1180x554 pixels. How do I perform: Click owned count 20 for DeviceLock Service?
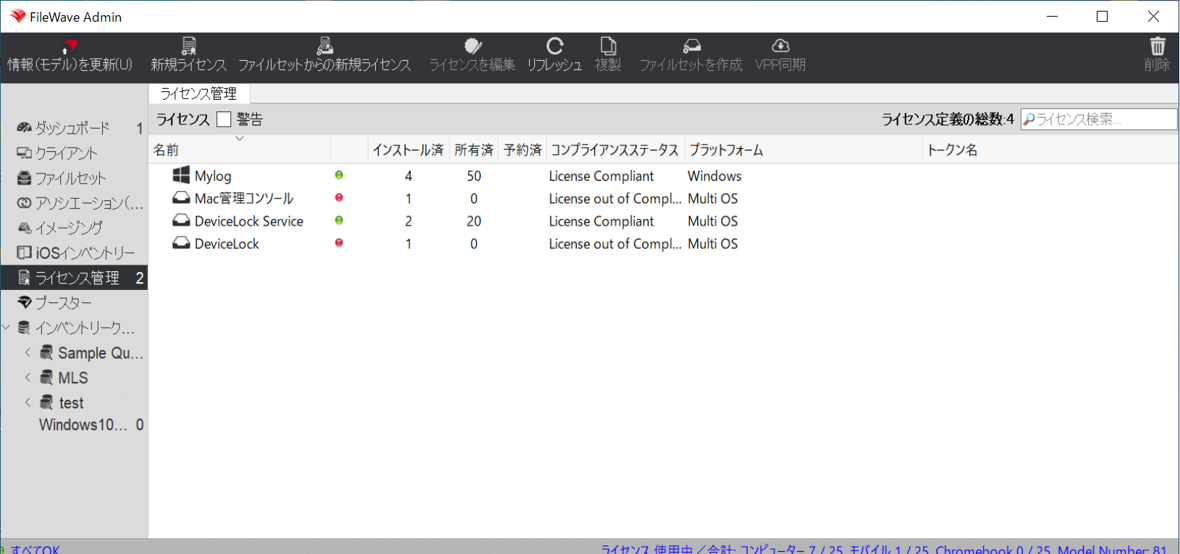point(473,221)
